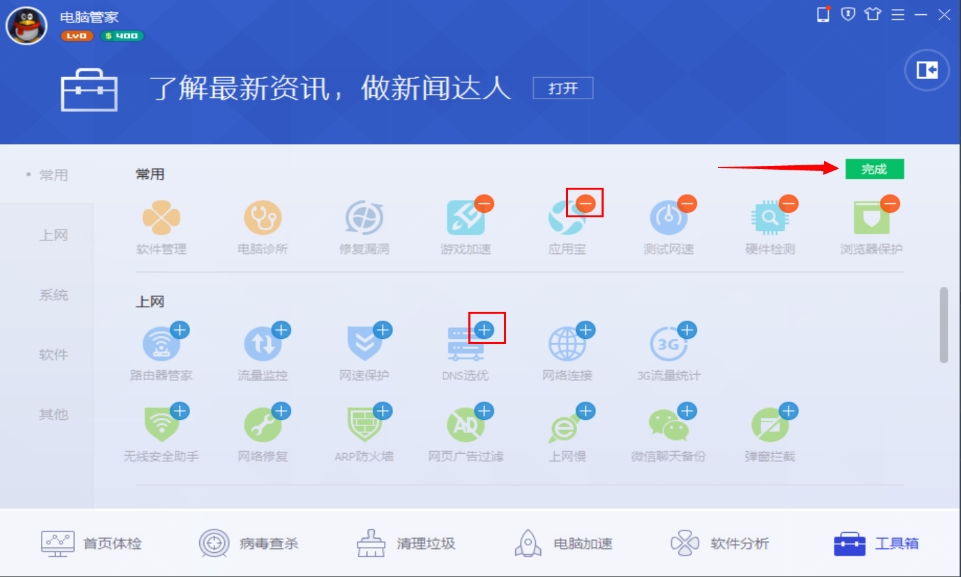Select the 路由器管家 icon

(162, 344)
